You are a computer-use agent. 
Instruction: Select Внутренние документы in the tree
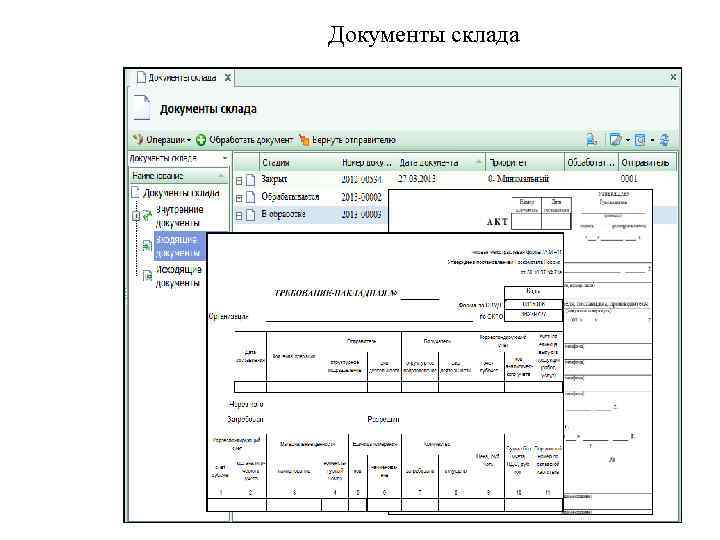(179, 216)
